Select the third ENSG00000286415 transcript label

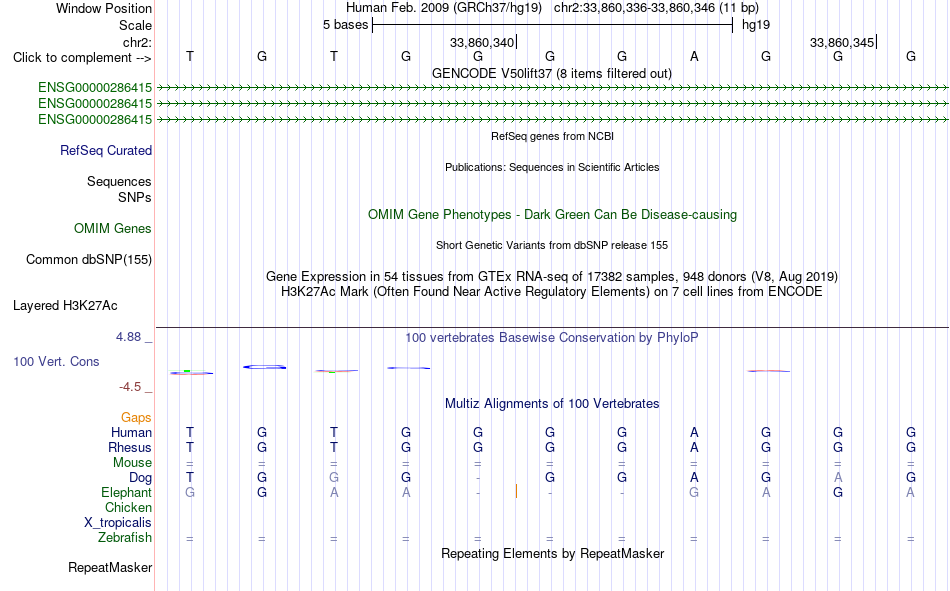tap(95, 119)
